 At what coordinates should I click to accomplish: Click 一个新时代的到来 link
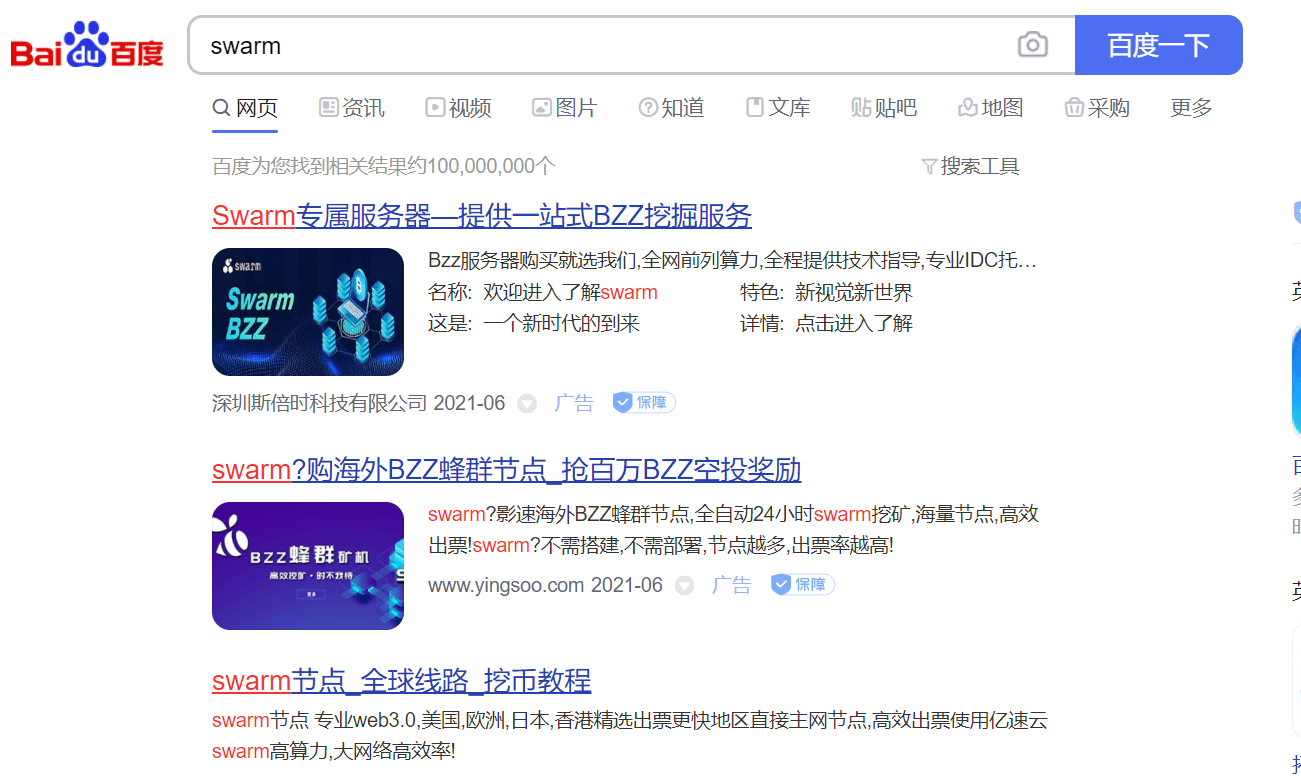click(561, 323)
